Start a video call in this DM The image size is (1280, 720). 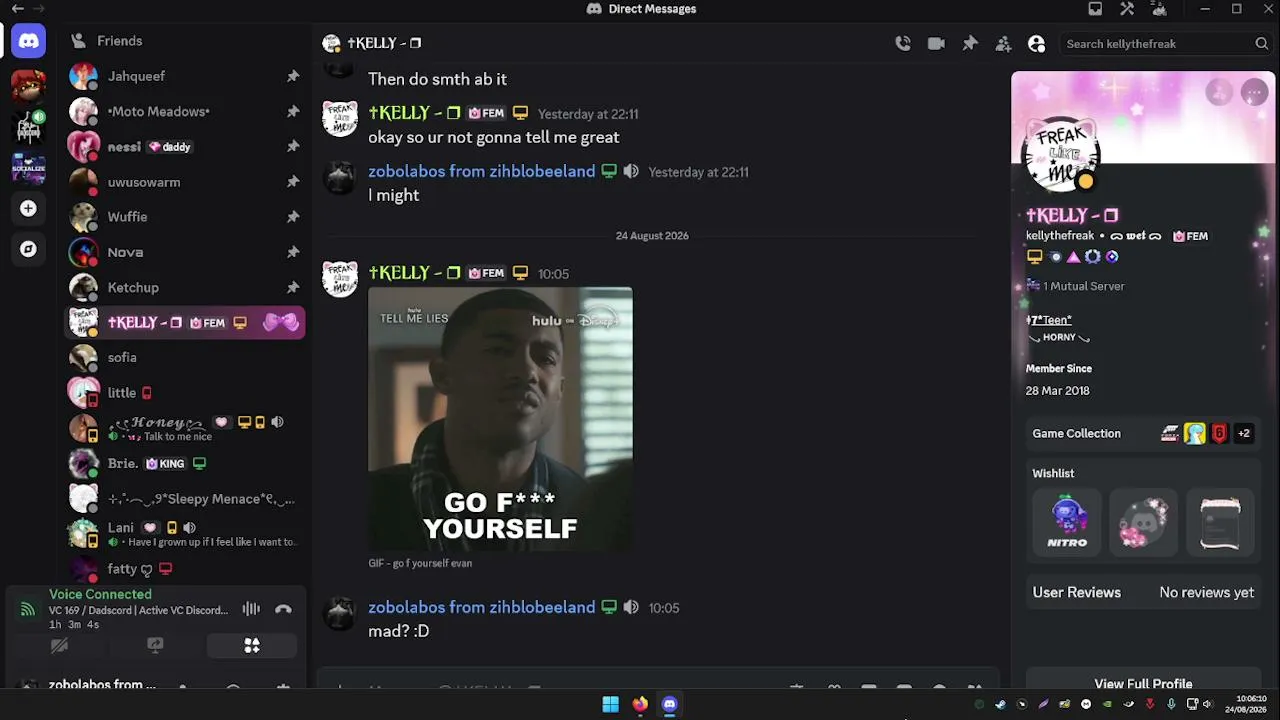(936, 43)
